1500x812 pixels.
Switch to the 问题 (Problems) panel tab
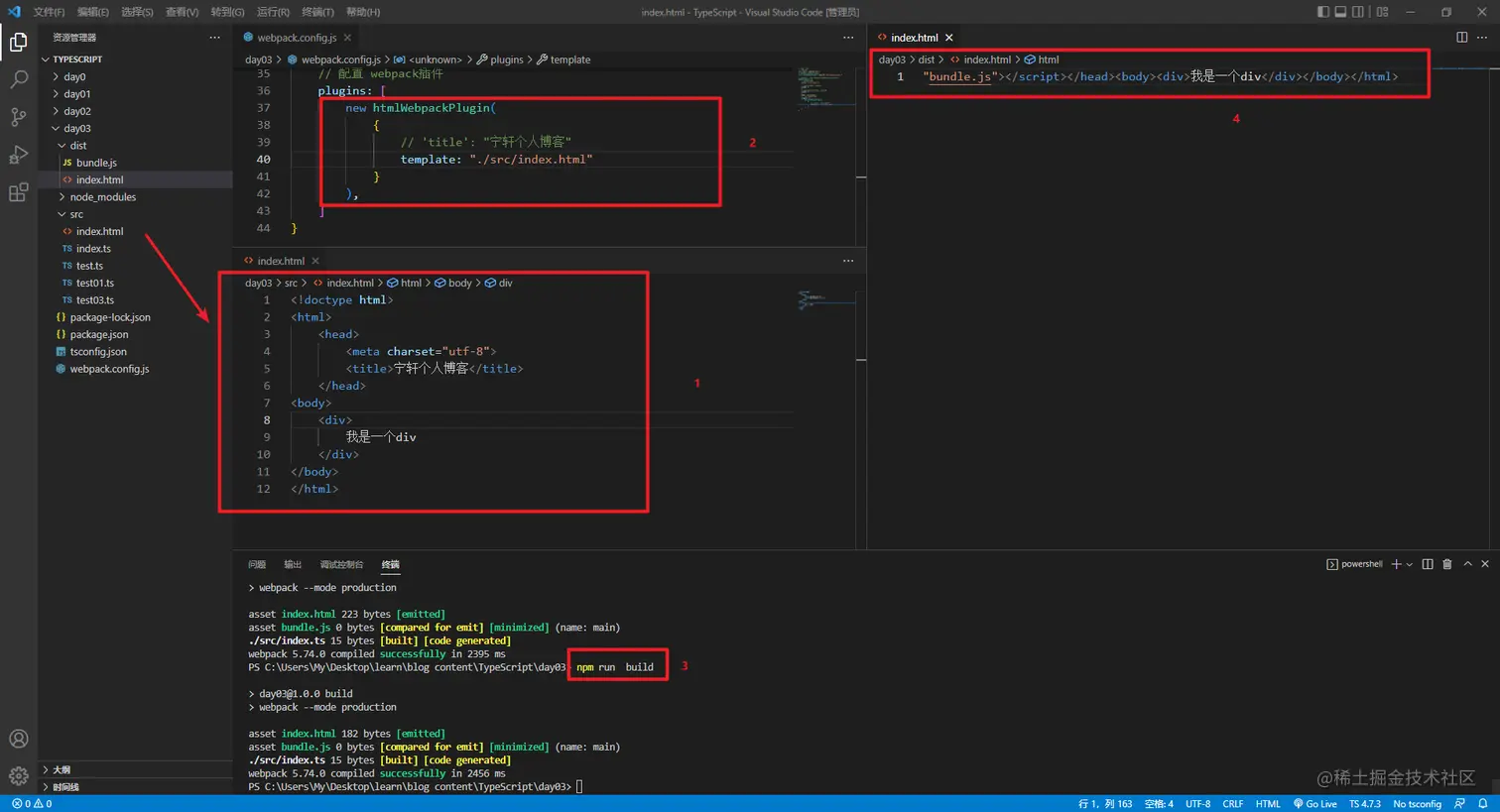pos(257,564)
